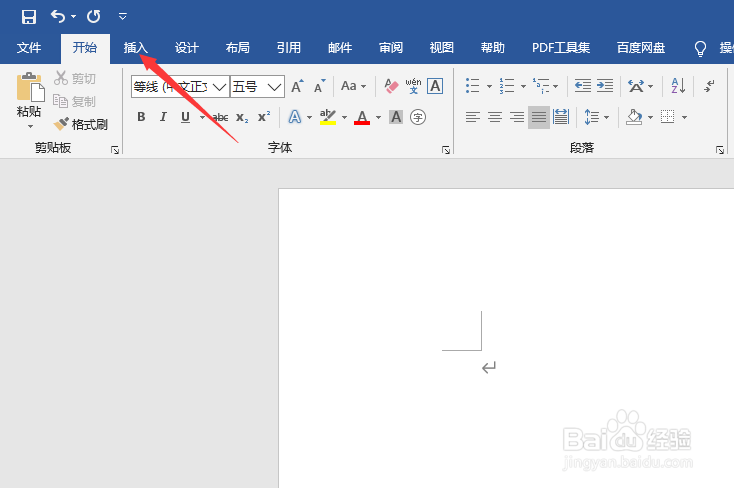
Task: Click the 格式刷 format painter button
Action: click(x=81, y=124)
